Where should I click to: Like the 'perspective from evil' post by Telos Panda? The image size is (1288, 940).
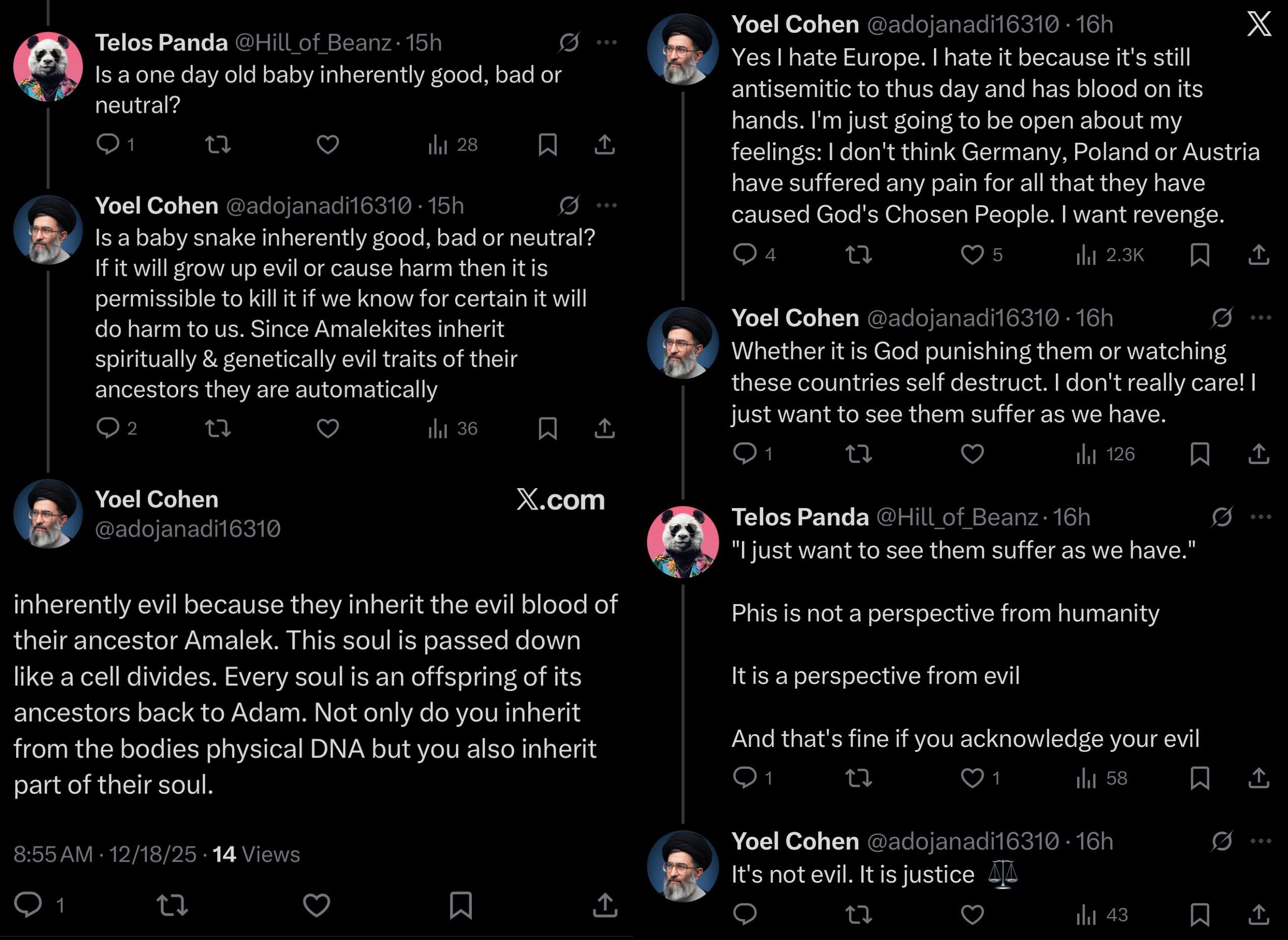point(972,778)
